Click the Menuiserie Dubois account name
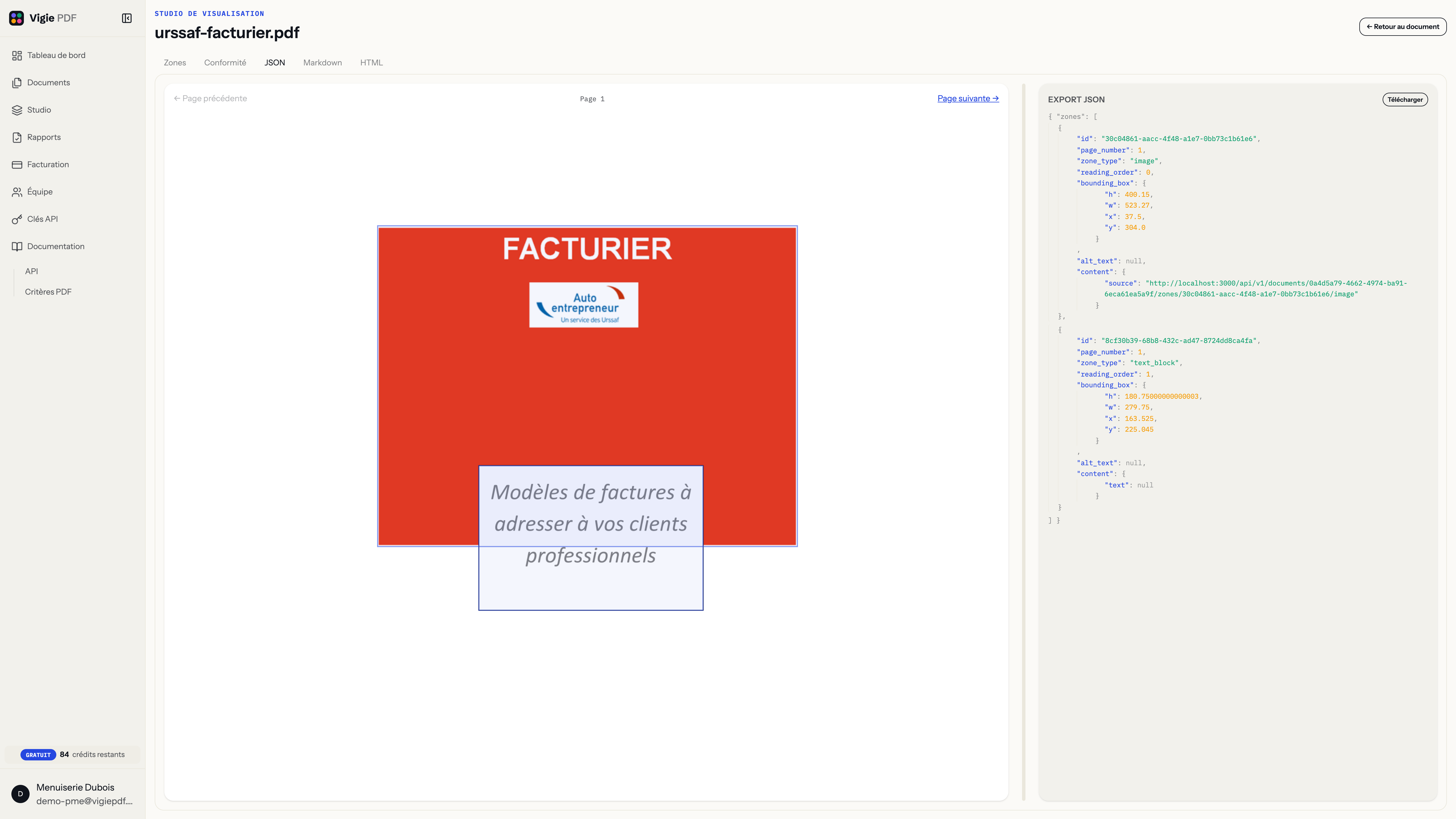Viewport: 1456px width, 819px height. [75, 787]
